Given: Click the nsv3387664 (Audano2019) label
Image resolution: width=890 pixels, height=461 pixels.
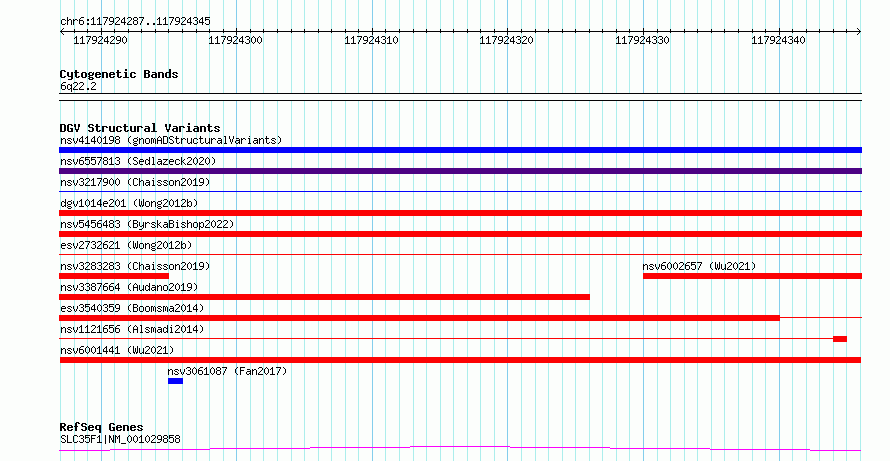Looking at the screenshot, I should [x=129, y=287].
